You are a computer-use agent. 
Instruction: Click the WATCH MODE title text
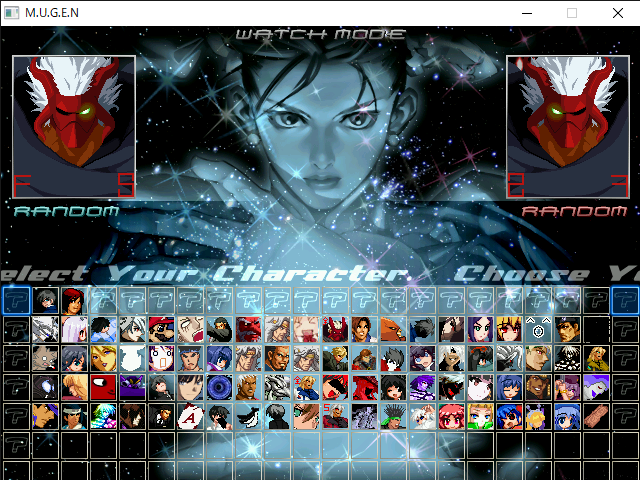coord(321,34)
